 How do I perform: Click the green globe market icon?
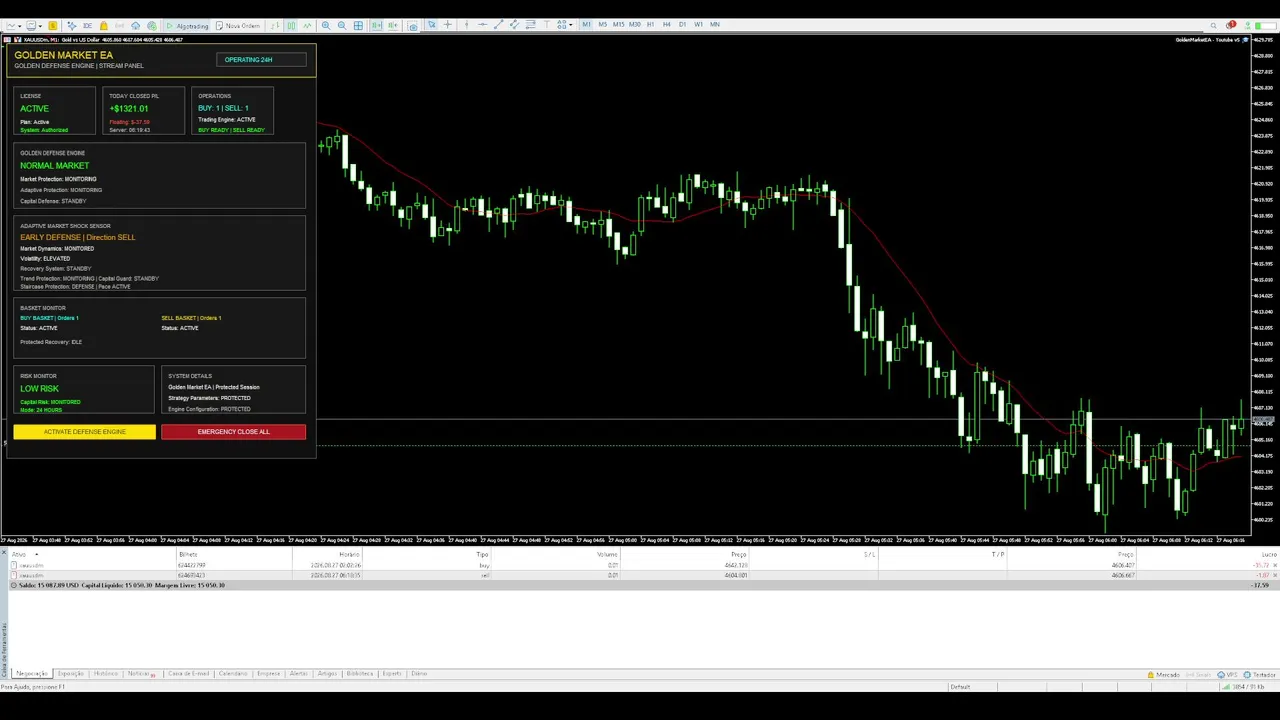(x=152, y=25)
